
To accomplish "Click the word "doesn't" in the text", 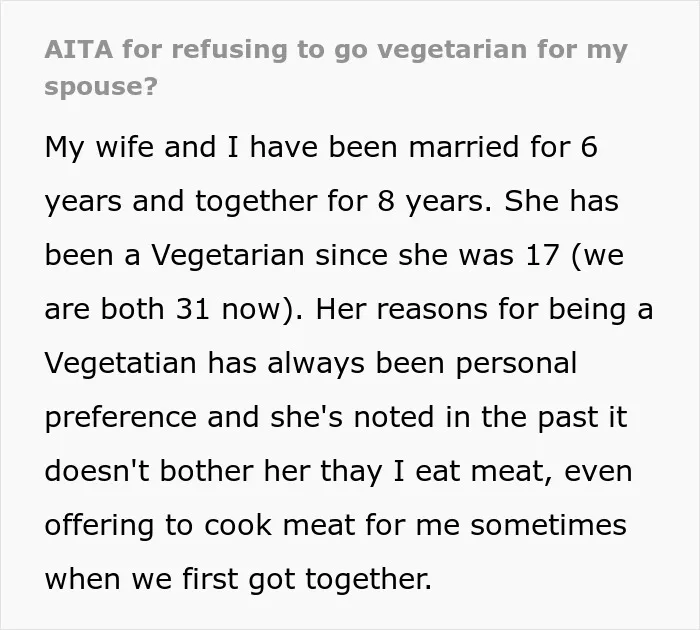I will [97, 471].
